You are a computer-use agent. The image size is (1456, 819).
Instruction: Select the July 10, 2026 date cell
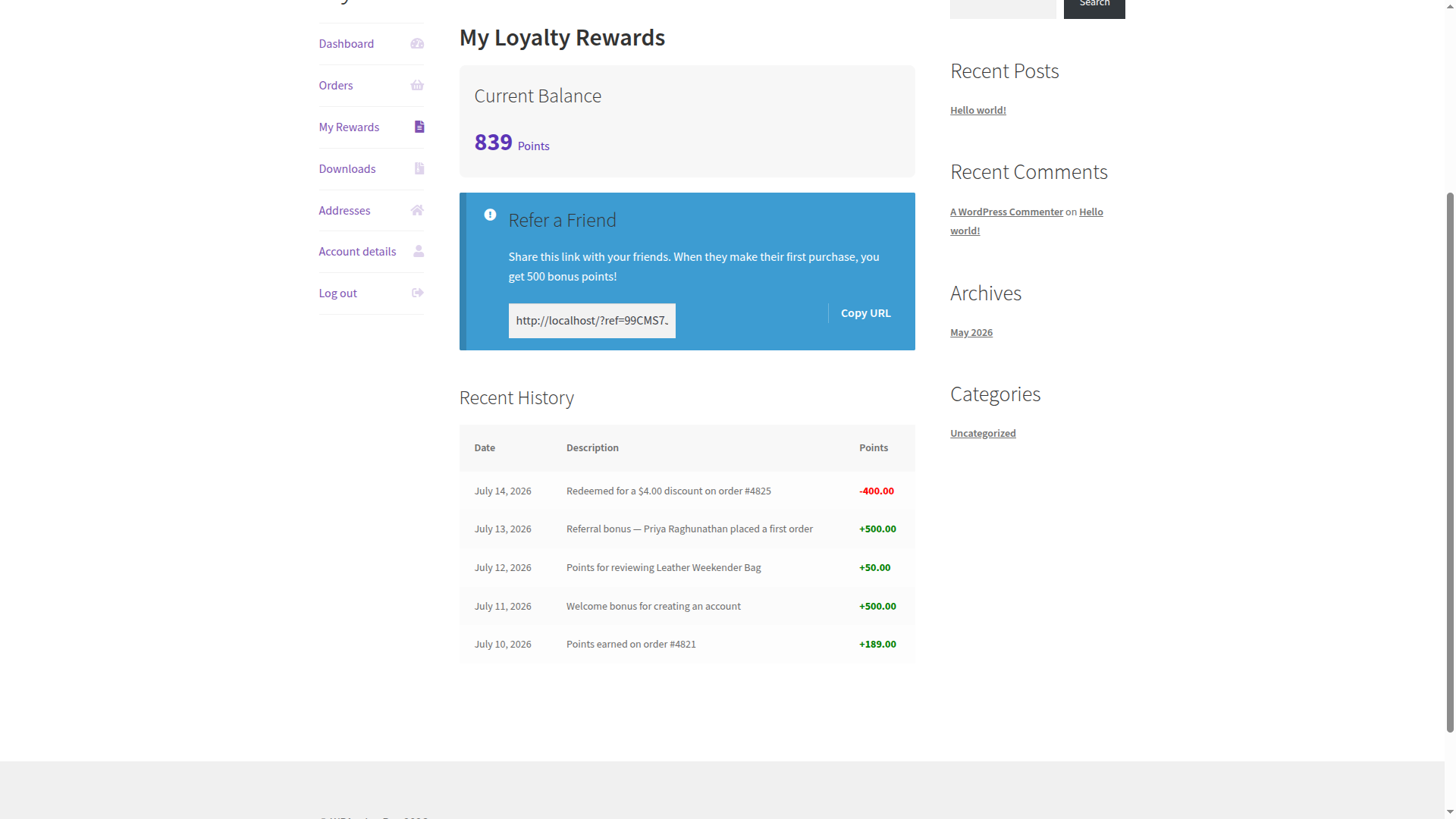[x=503, y=645]
